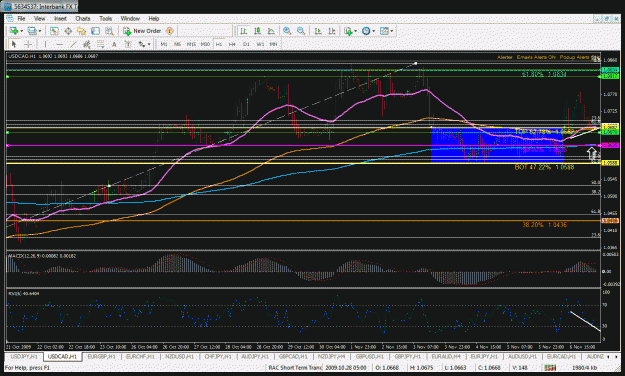The width and height of the screenshot is (625, 376).
Task: Toggle the Data Window crosshair icon
Action: (x=68, y=31)
